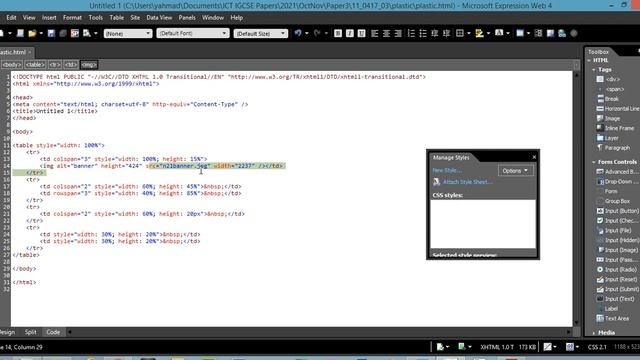Viewport: 640px width, 360px height.
Task: Apply numbered list formatting
Action: pos(411,33)
